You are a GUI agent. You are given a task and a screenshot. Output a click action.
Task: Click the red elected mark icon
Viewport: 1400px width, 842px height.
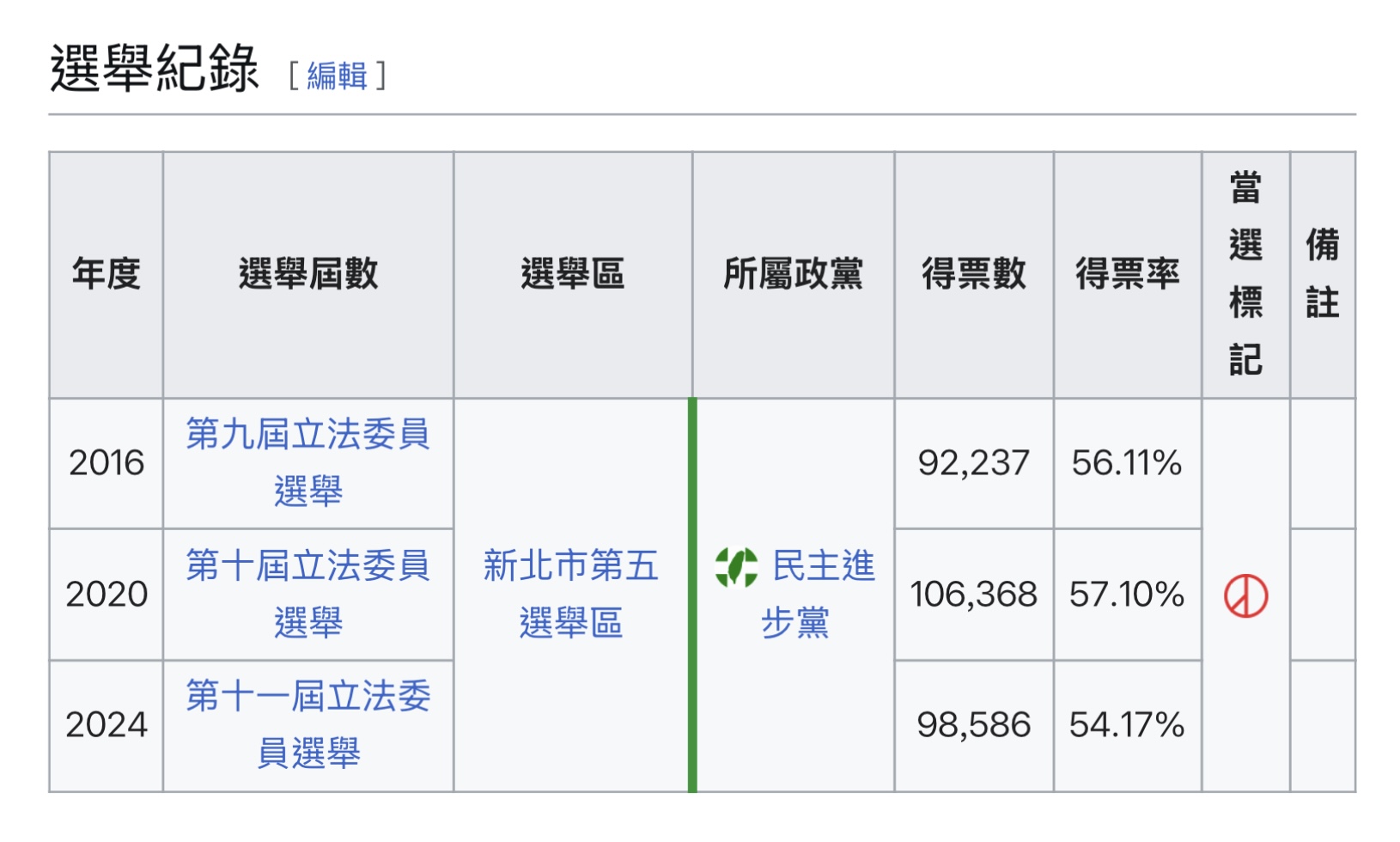(x=1245, y=595)
